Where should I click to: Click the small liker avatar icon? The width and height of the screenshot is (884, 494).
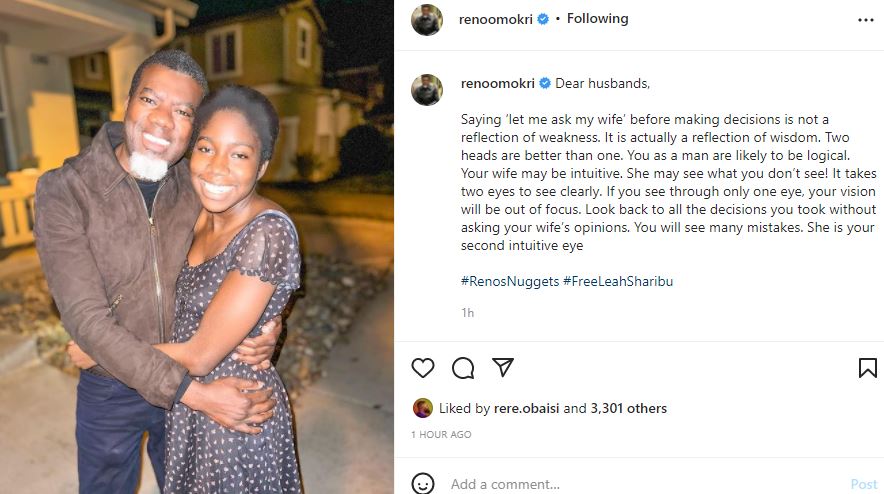(422, 408)
